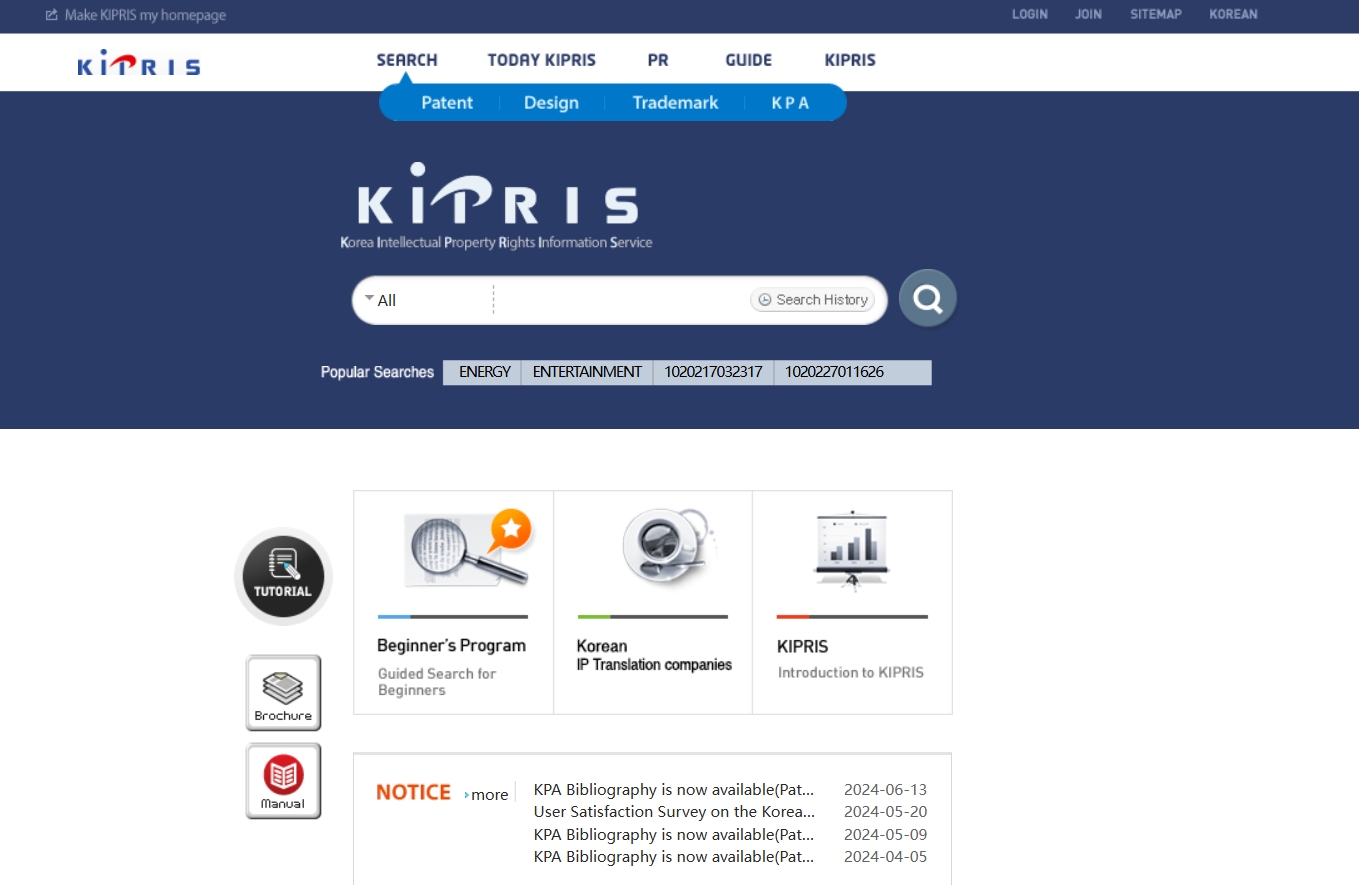Select the Trademark search submenu
The height and width of the screenshot is (885, 1359).
[x=675, y=102]
